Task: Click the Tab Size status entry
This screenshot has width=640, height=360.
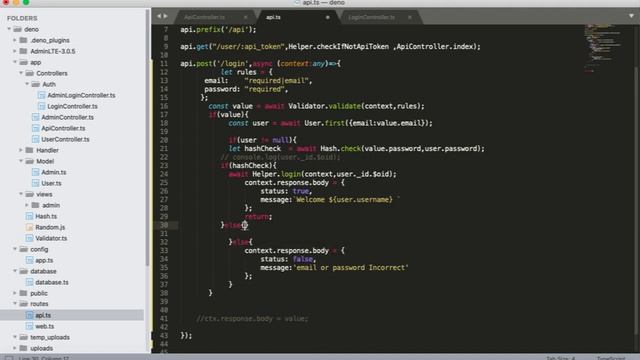Action: (x=561, y=358)
